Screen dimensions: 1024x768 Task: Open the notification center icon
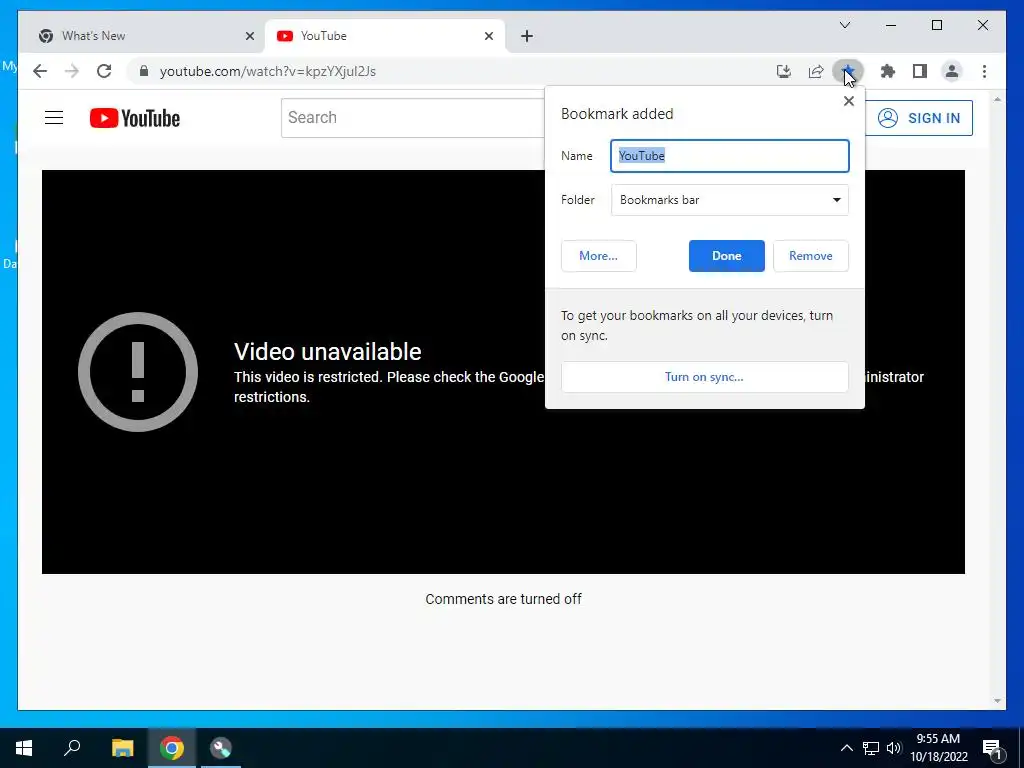pos(993,749)
